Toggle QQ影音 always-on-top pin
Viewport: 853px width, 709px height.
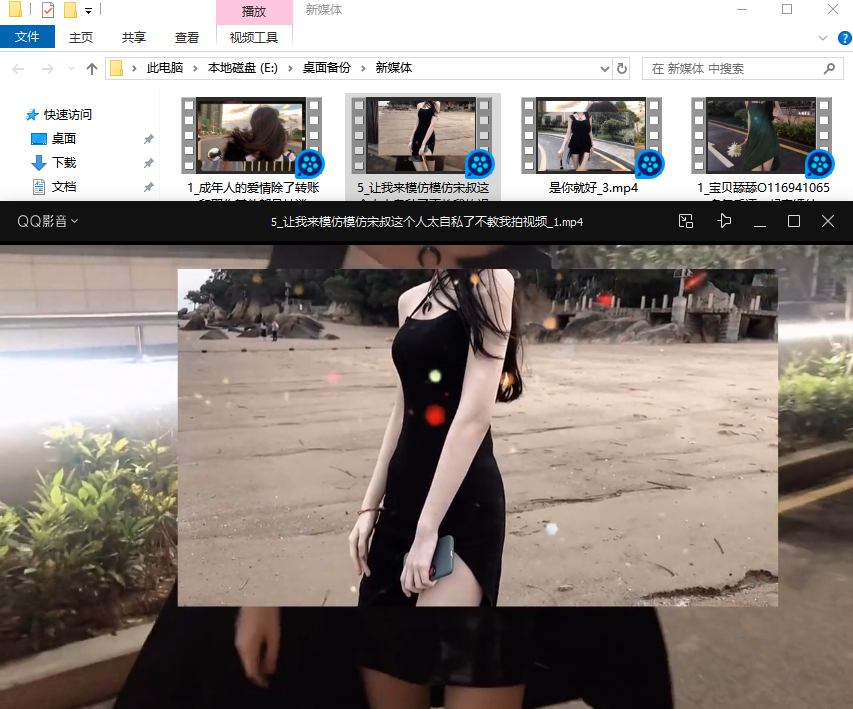[x=724, y=221]
